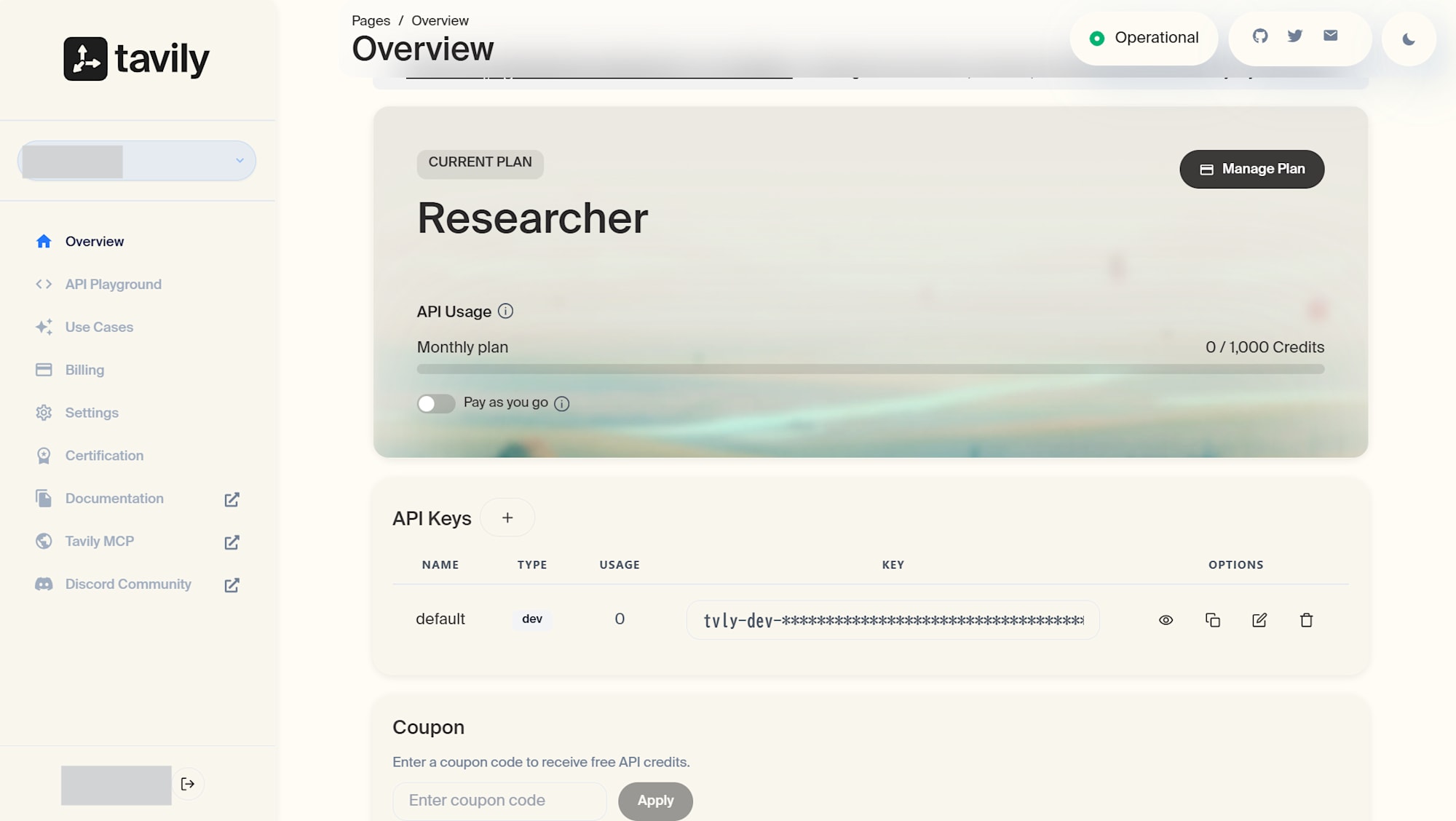Click the default key usage value 0

(x=620, y=619)
